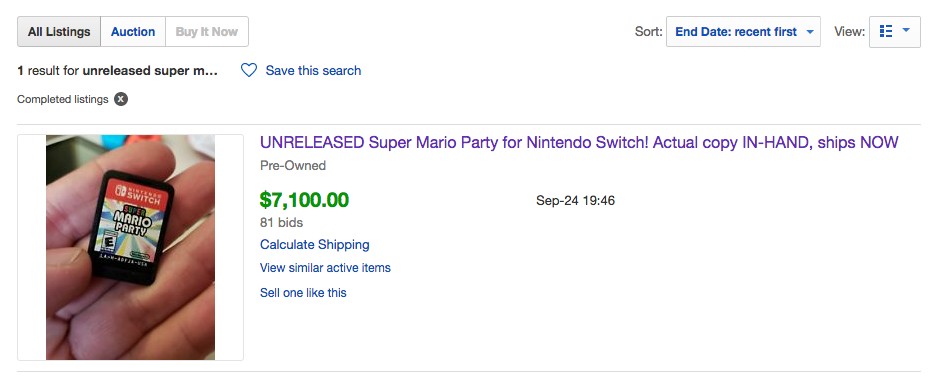The width and height of the screenshot is (935, 392).
Task: Click the list view icon in View selector
Action: 886,31
